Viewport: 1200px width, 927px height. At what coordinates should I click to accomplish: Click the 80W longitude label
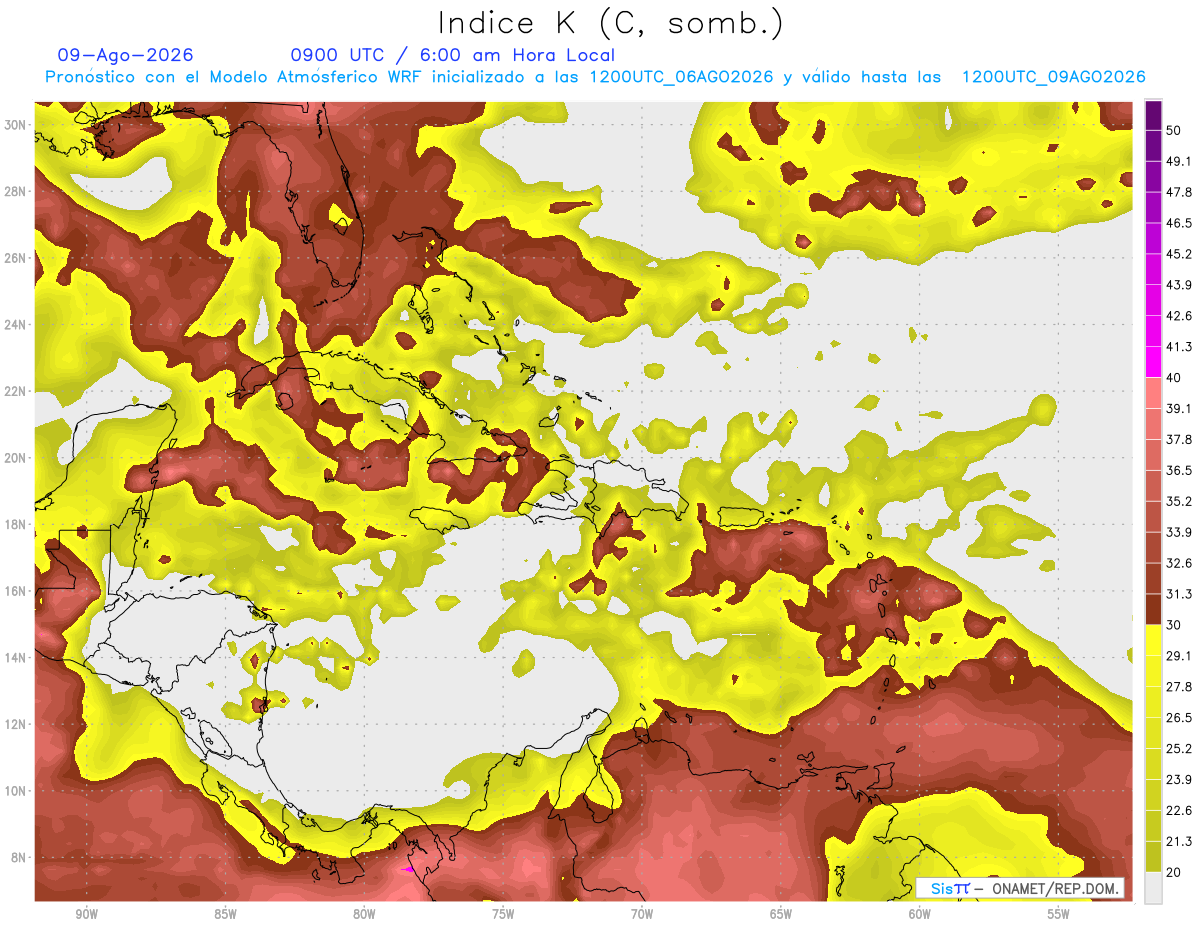pos(364,914)
